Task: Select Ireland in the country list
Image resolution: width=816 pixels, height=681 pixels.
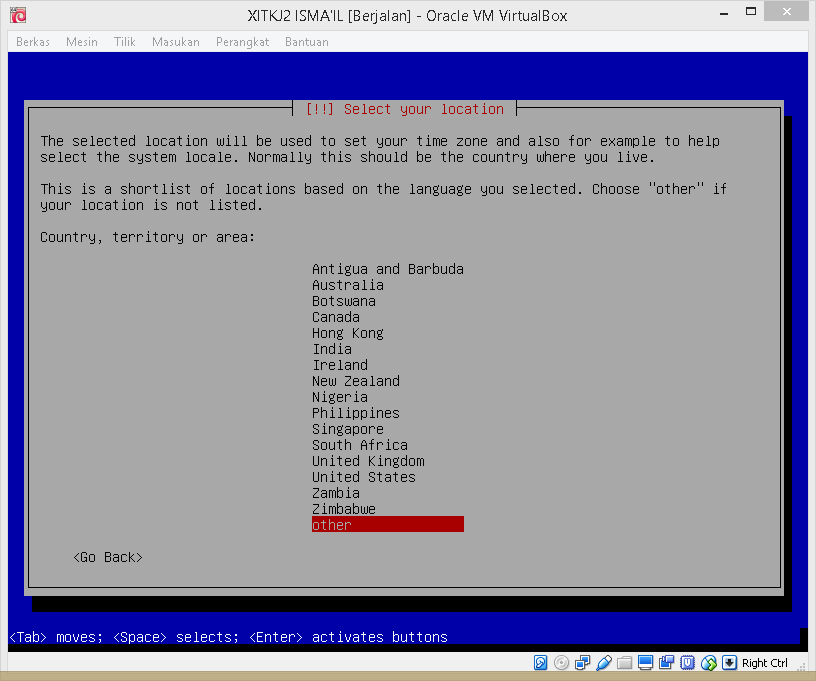Action: [388, 365]
